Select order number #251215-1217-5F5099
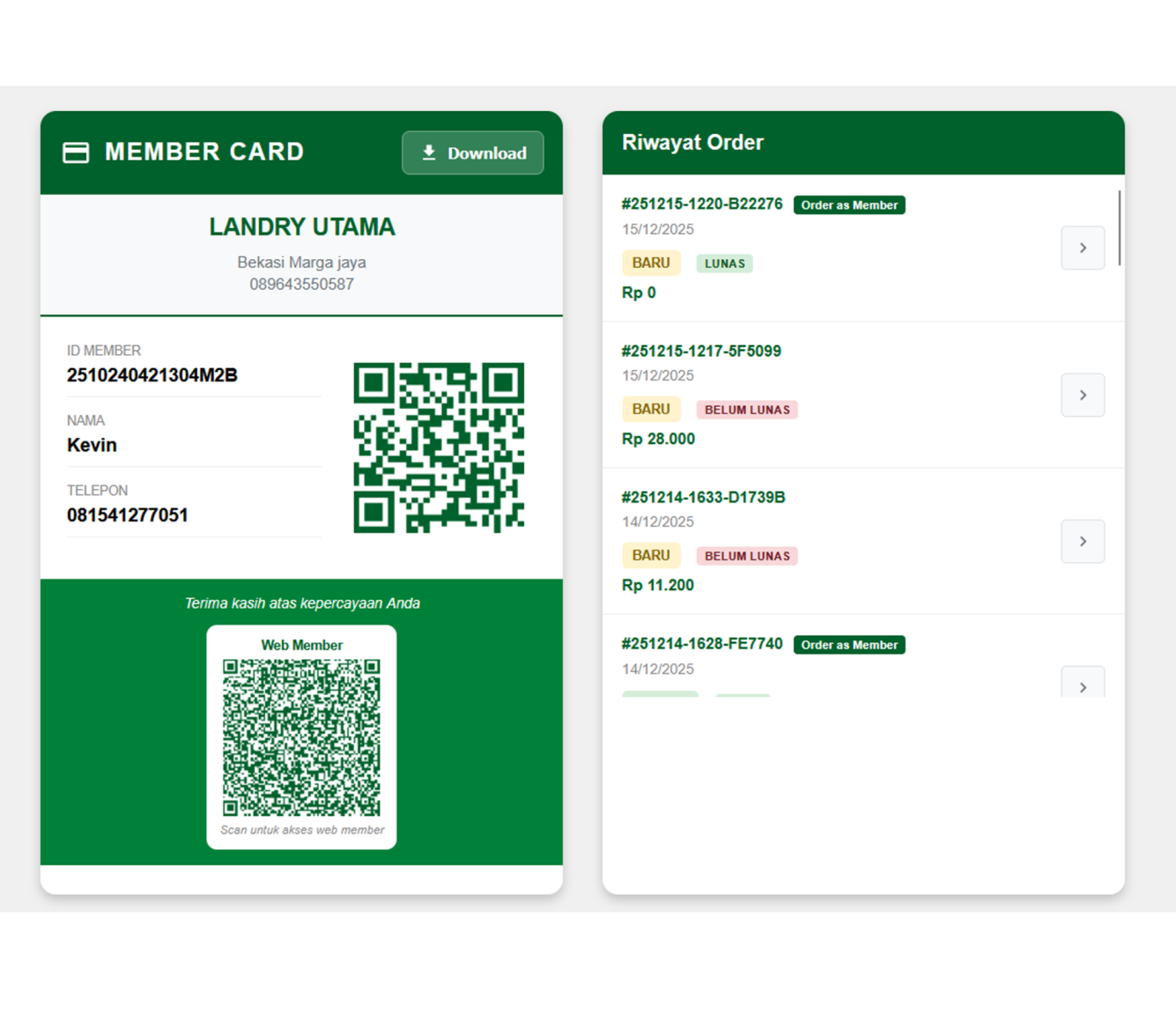Viewport: 1176px width, 1036px height. 701,351
